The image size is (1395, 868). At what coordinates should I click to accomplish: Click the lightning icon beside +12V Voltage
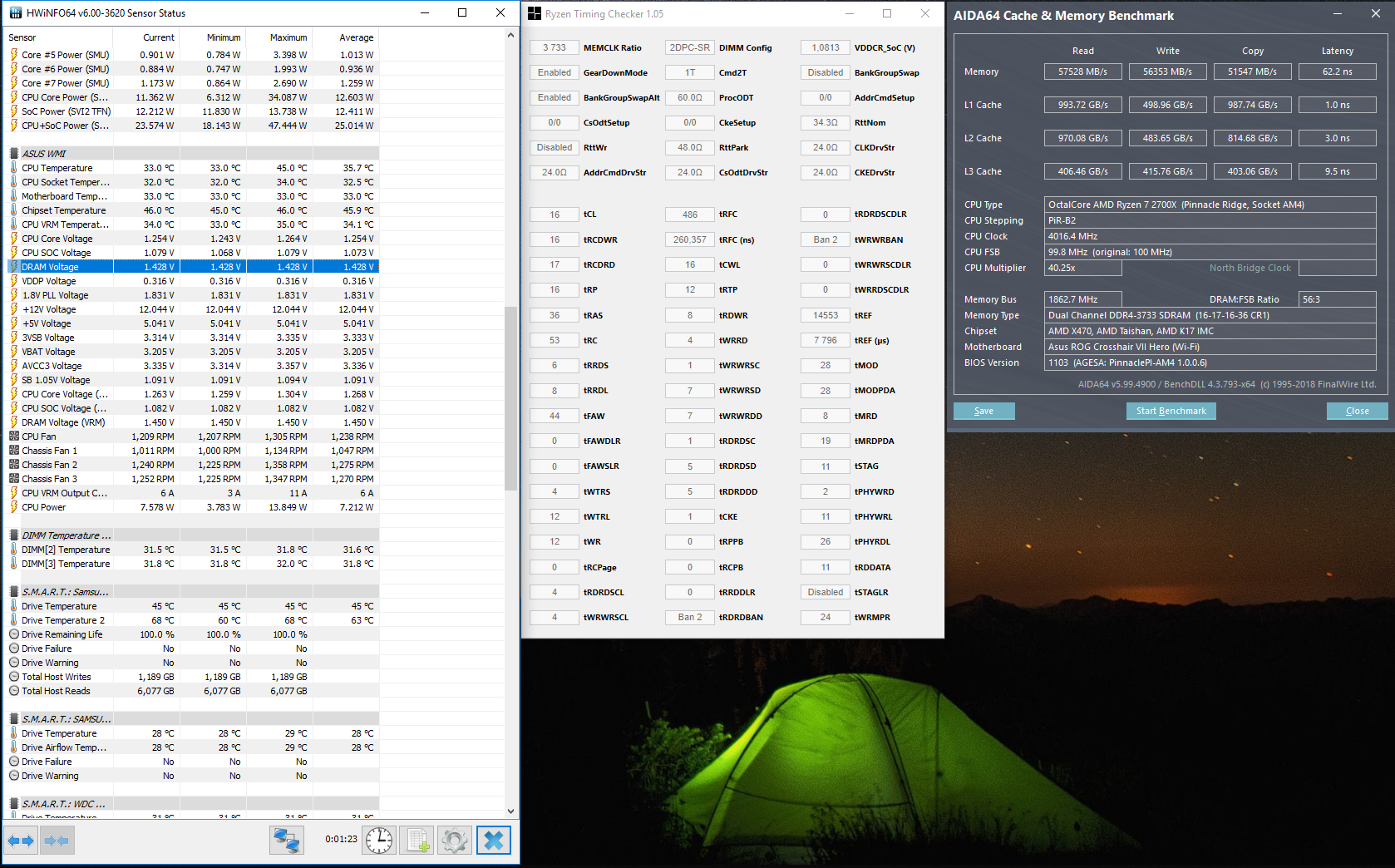coord(14,309)
